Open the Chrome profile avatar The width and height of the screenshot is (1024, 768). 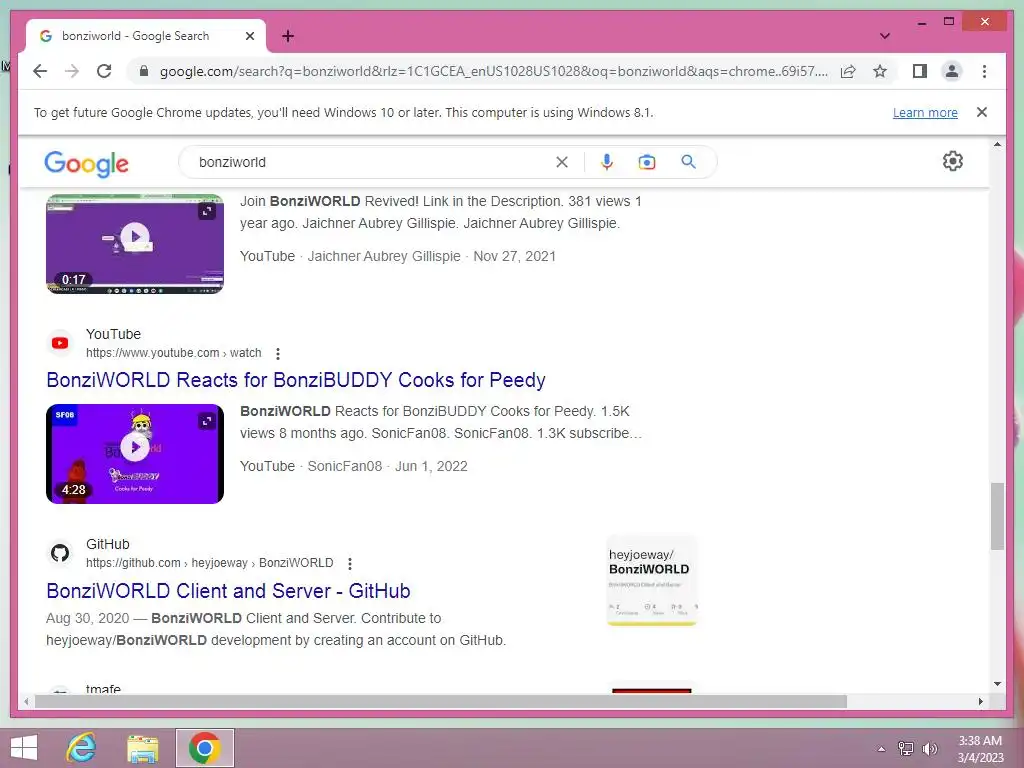point(952,71)
